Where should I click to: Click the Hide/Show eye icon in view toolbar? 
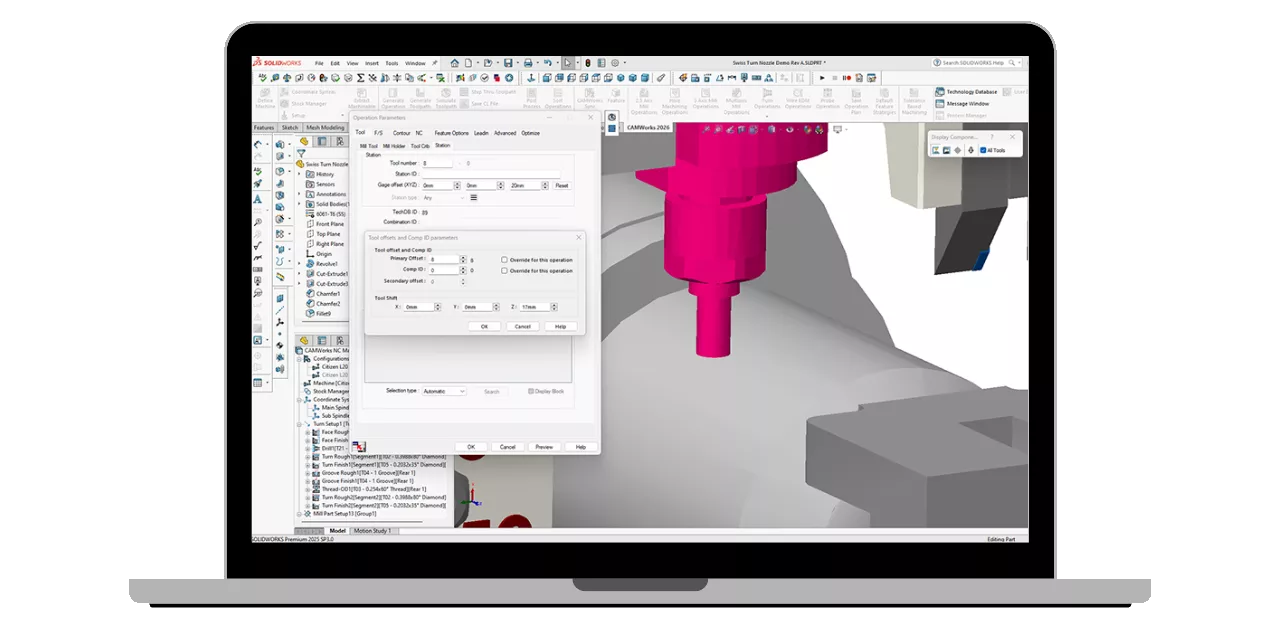pyautogui.click(x=789, y=129)
